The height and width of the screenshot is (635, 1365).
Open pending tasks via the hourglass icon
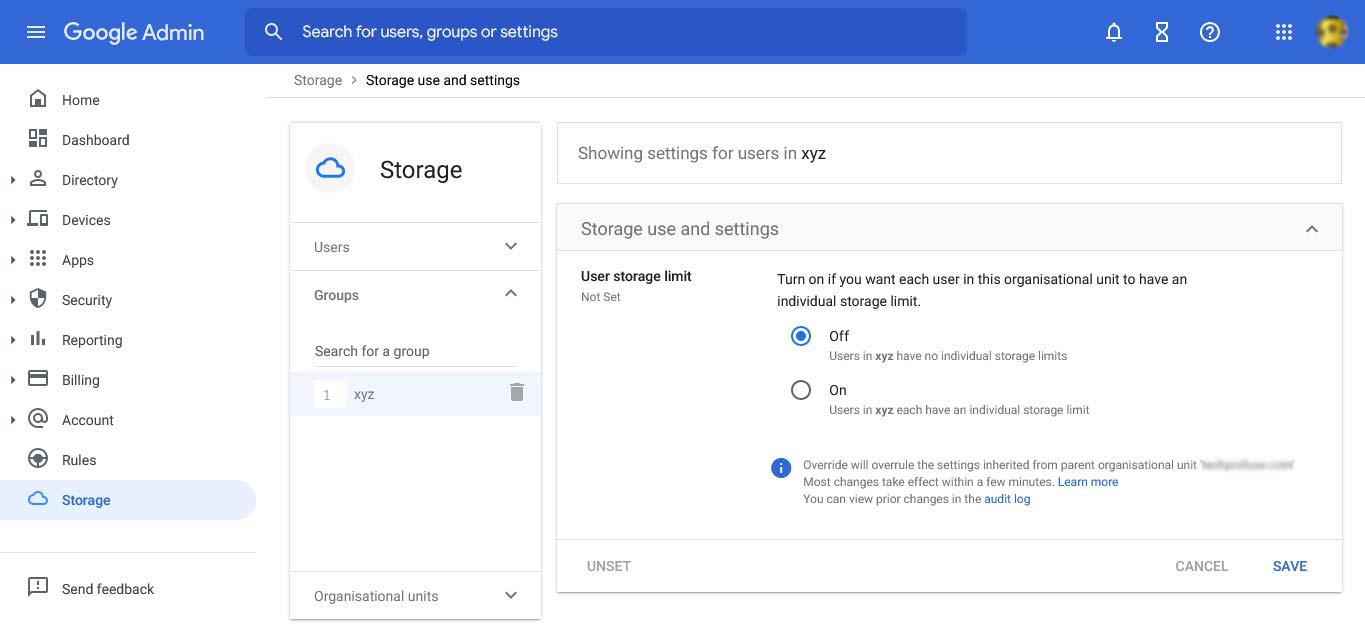click(1161, 31)
